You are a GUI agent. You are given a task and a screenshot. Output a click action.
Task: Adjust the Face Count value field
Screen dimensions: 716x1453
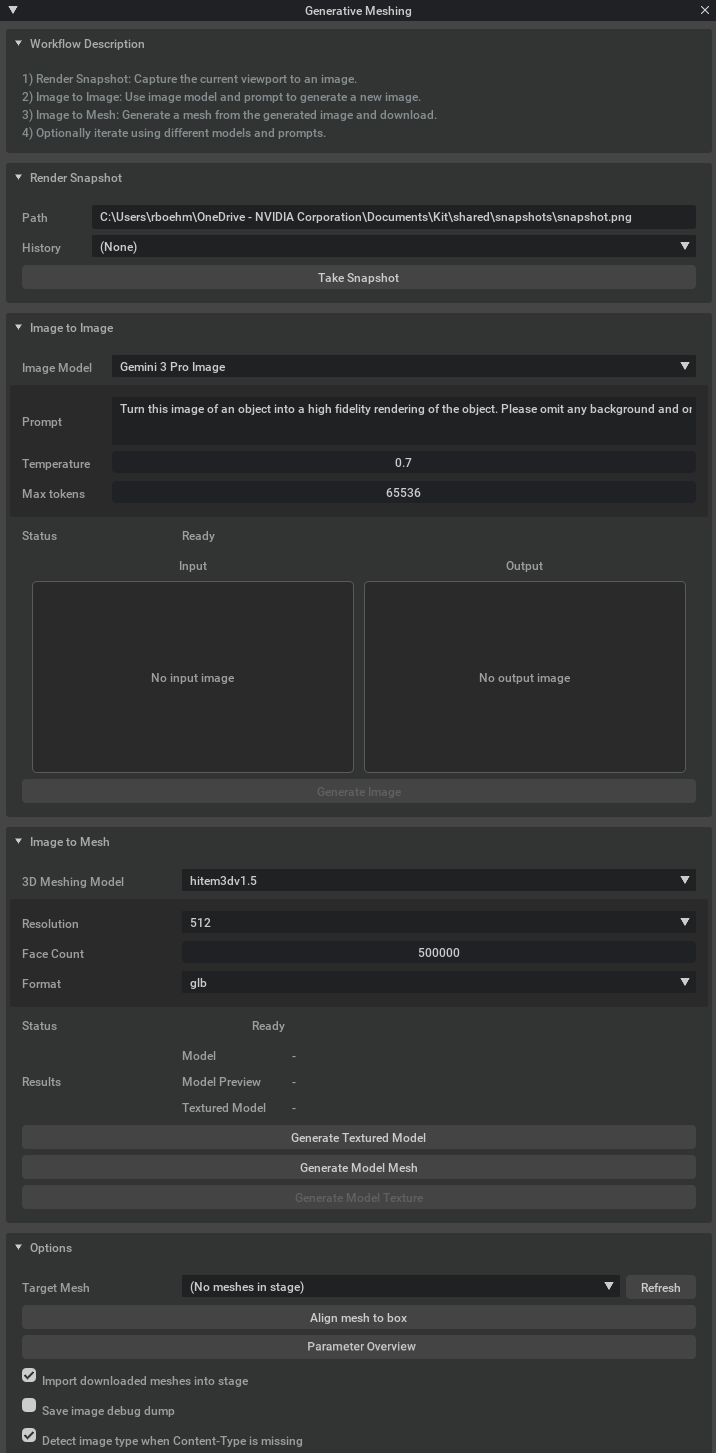click(438, 953)
